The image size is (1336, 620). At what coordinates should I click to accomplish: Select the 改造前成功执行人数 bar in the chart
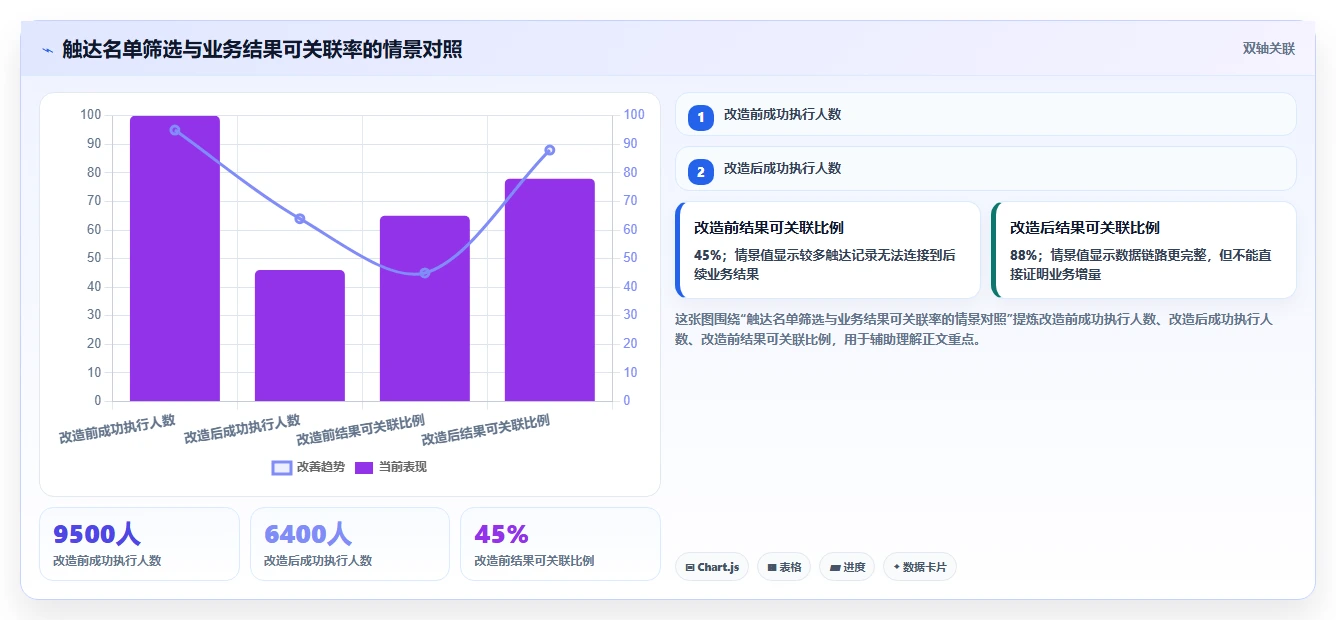(x=175, y=258)
